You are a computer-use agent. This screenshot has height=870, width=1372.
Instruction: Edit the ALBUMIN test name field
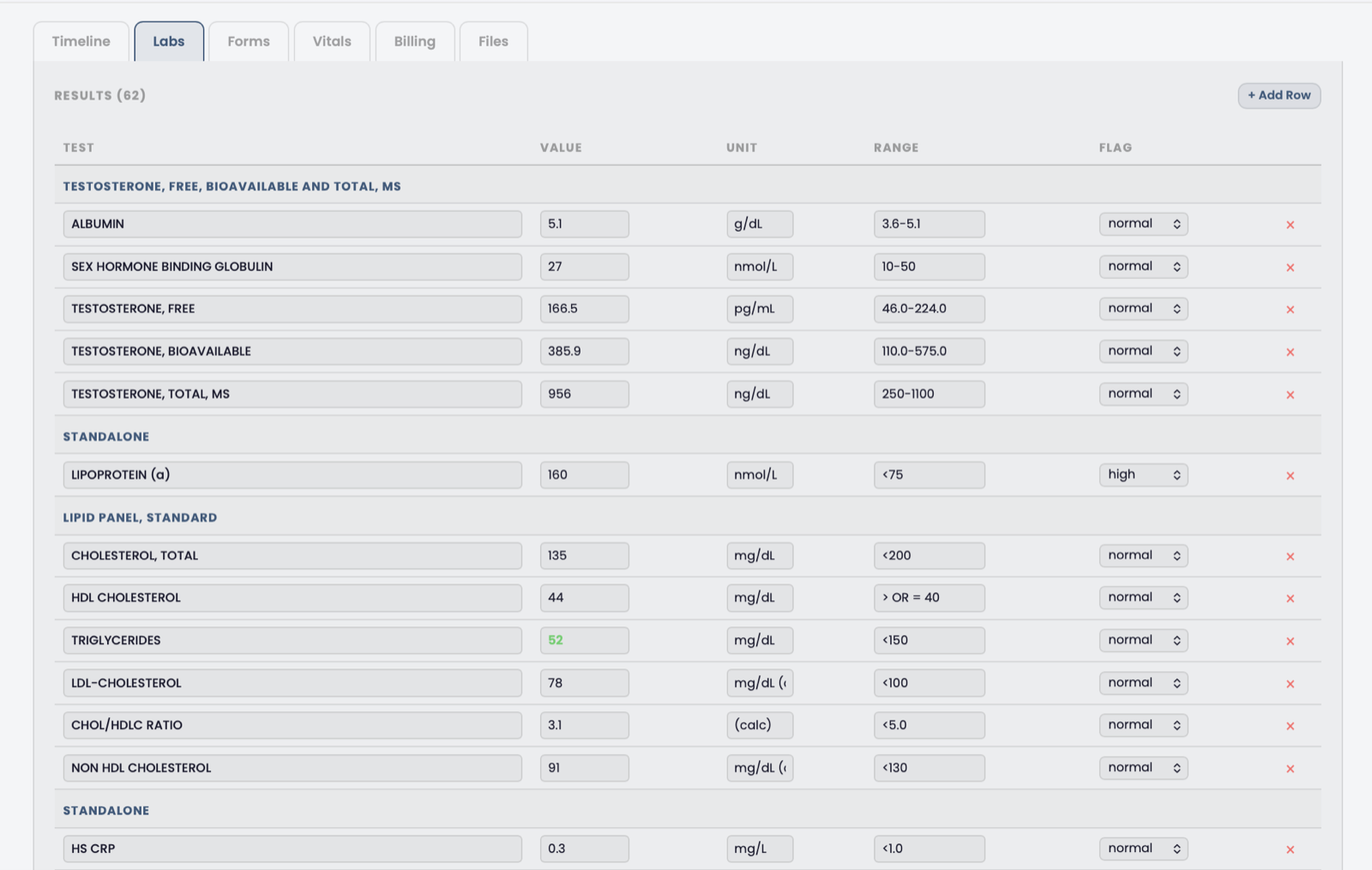point(292,224)
